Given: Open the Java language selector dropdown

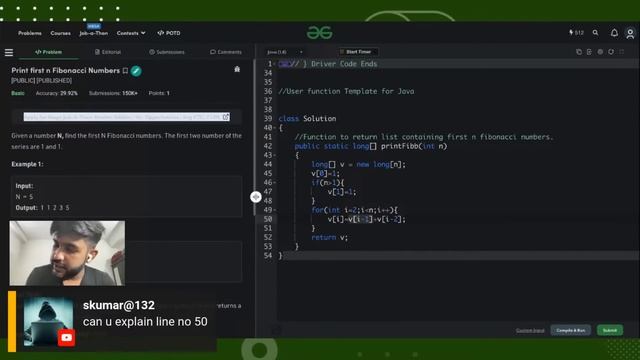Looking at the screenshot, I should (284, 52).
